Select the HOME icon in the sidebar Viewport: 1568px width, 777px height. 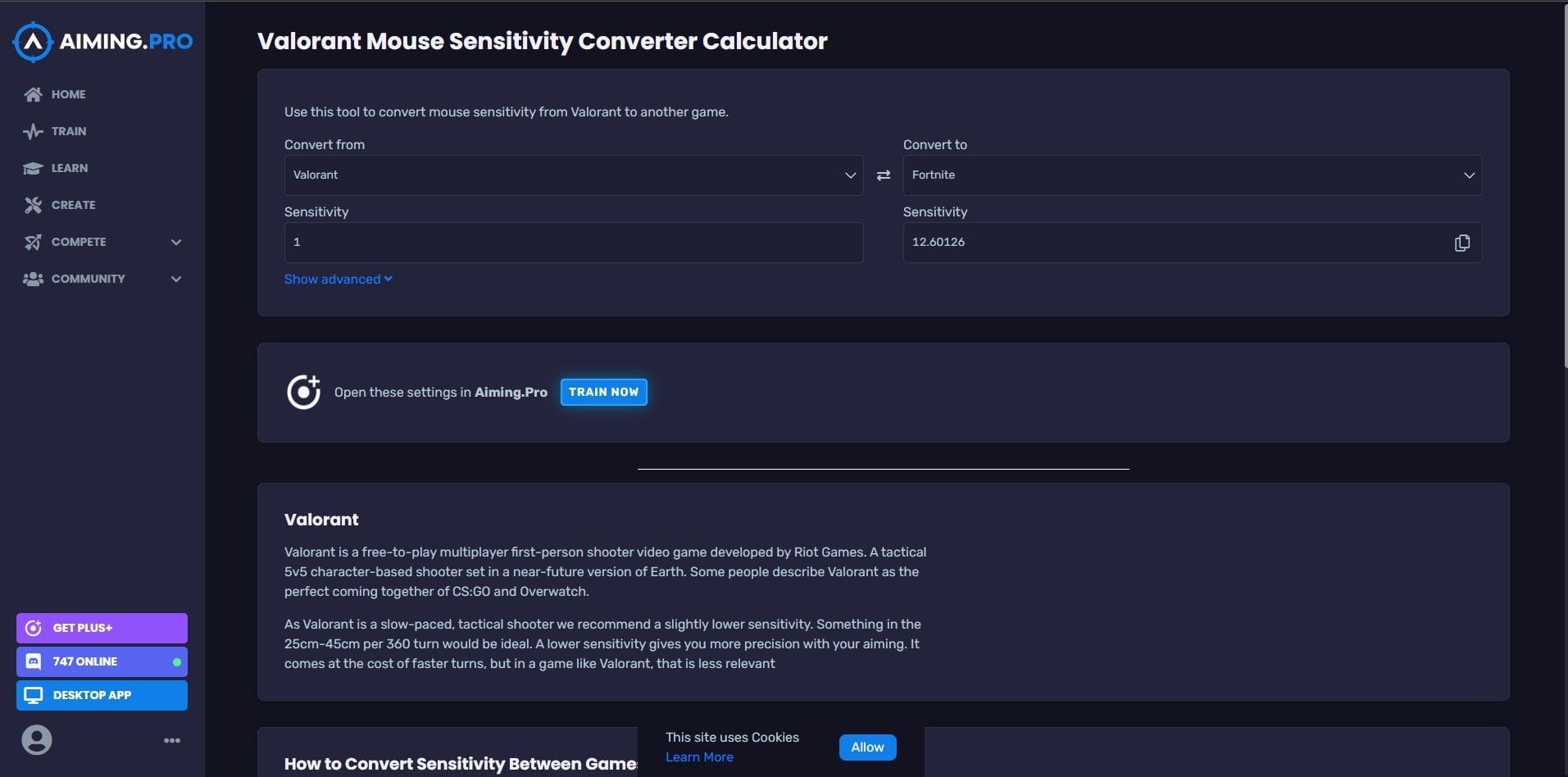pos(32,93)
